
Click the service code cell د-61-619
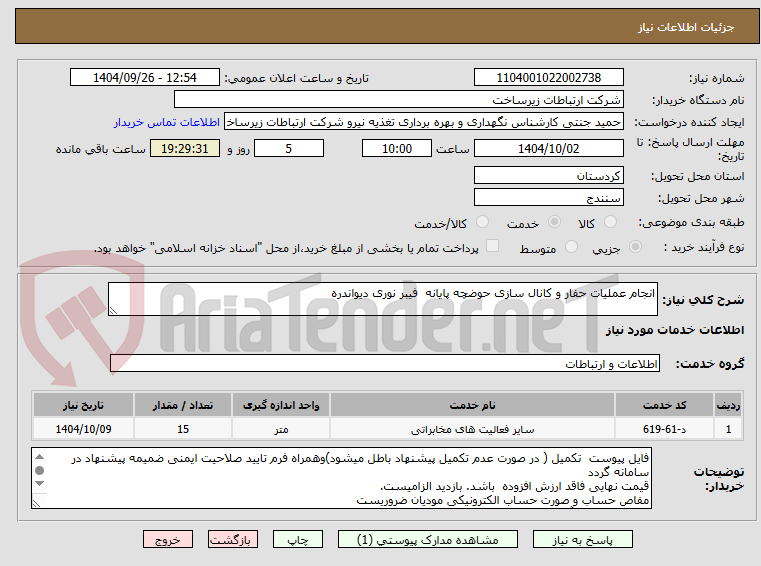664,429
